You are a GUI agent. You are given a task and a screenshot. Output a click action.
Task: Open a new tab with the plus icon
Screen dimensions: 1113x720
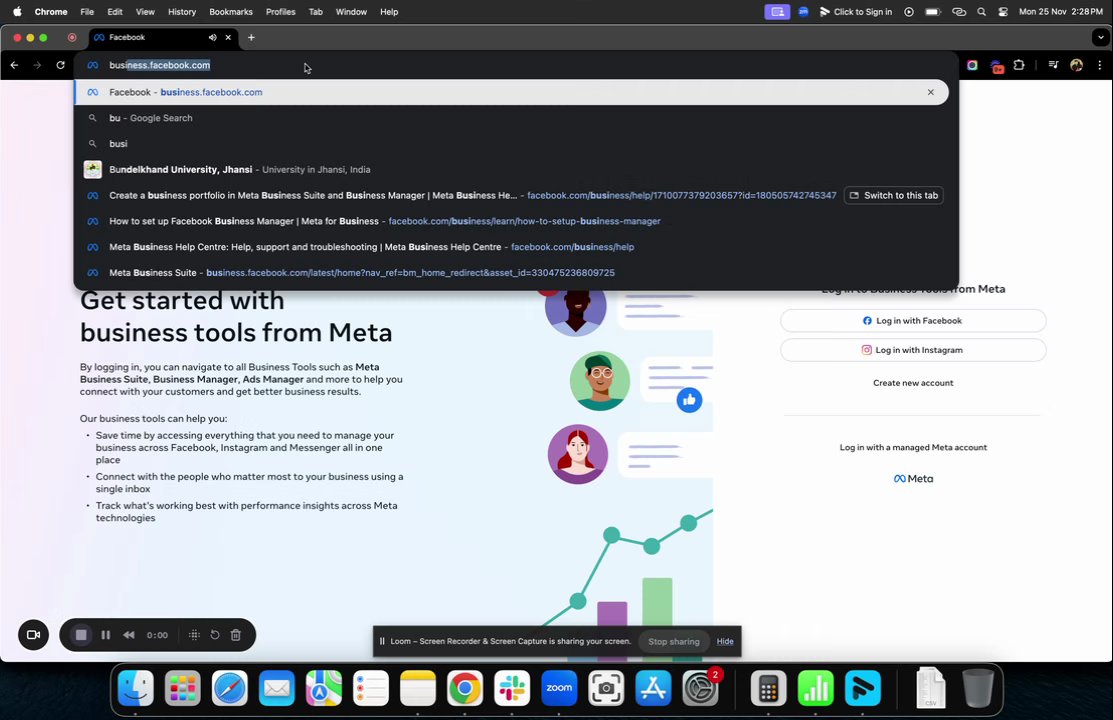251,38
